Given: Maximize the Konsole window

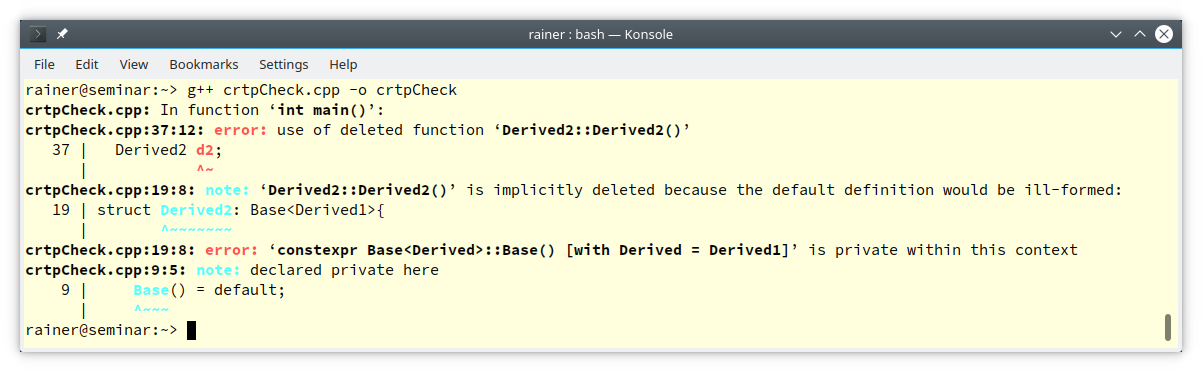Looking at the screenshot, I should click(1140, 34).
